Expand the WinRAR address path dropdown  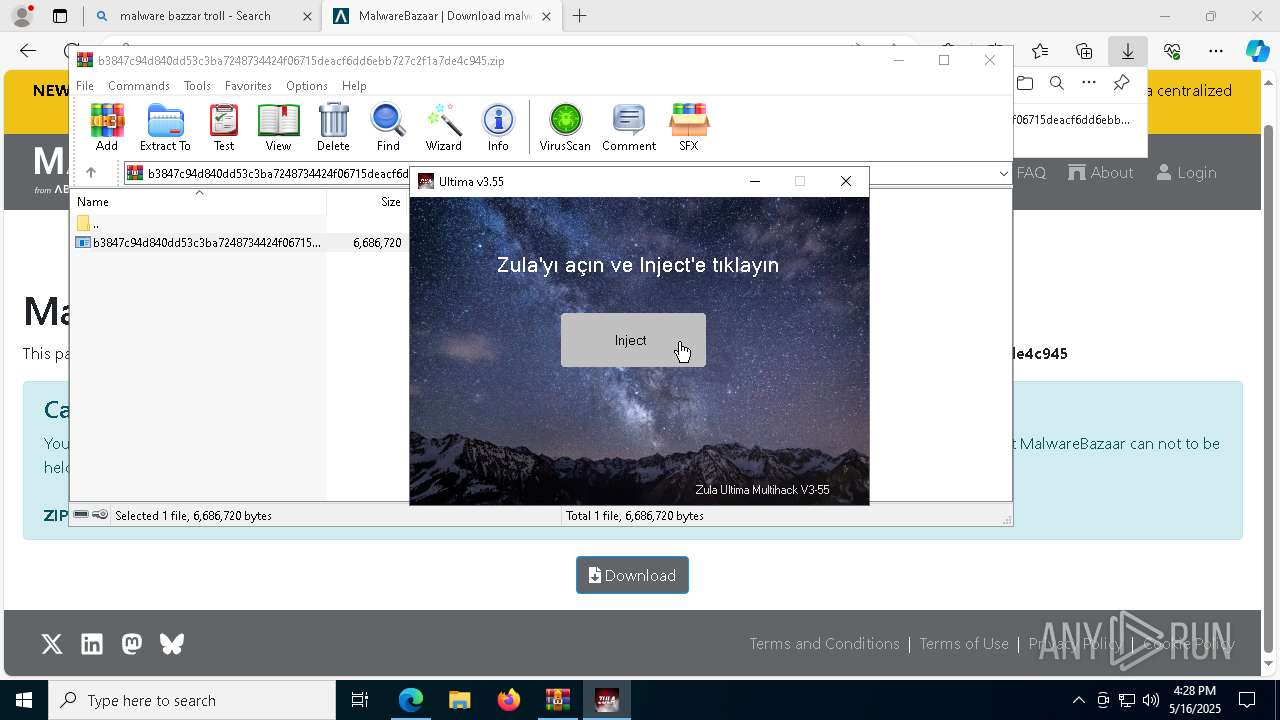(x=1003, y=174)
